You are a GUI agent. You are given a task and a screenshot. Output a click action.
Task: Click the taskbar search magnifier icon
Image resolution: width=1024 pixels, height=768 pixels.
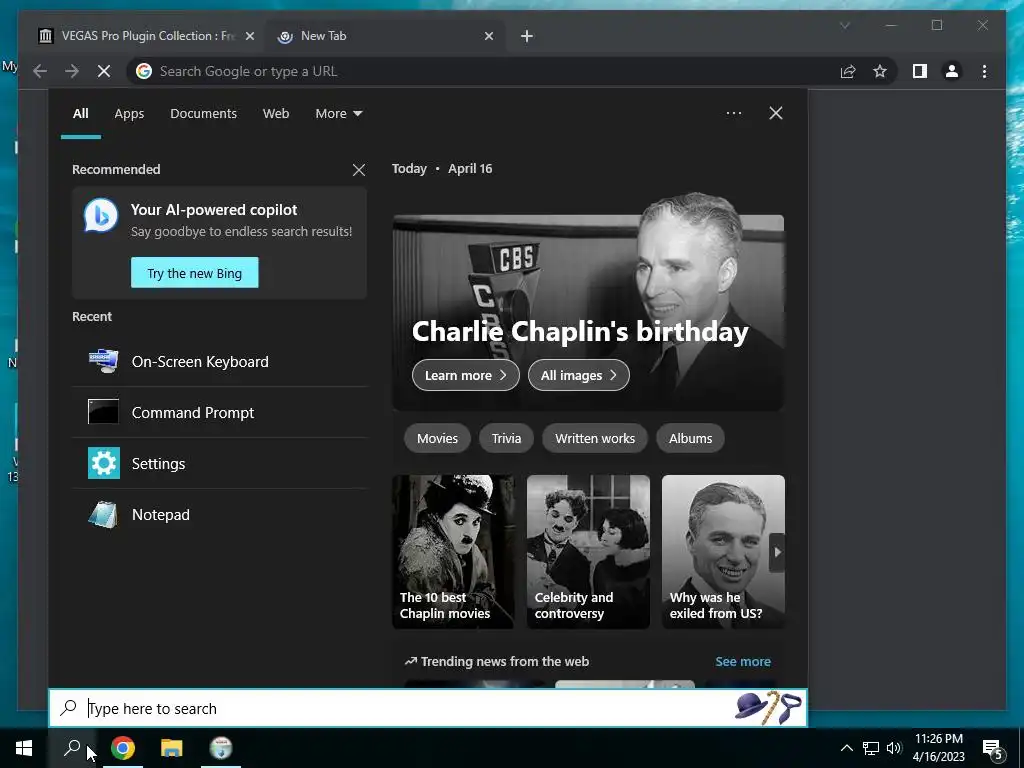tap(72, 748)
